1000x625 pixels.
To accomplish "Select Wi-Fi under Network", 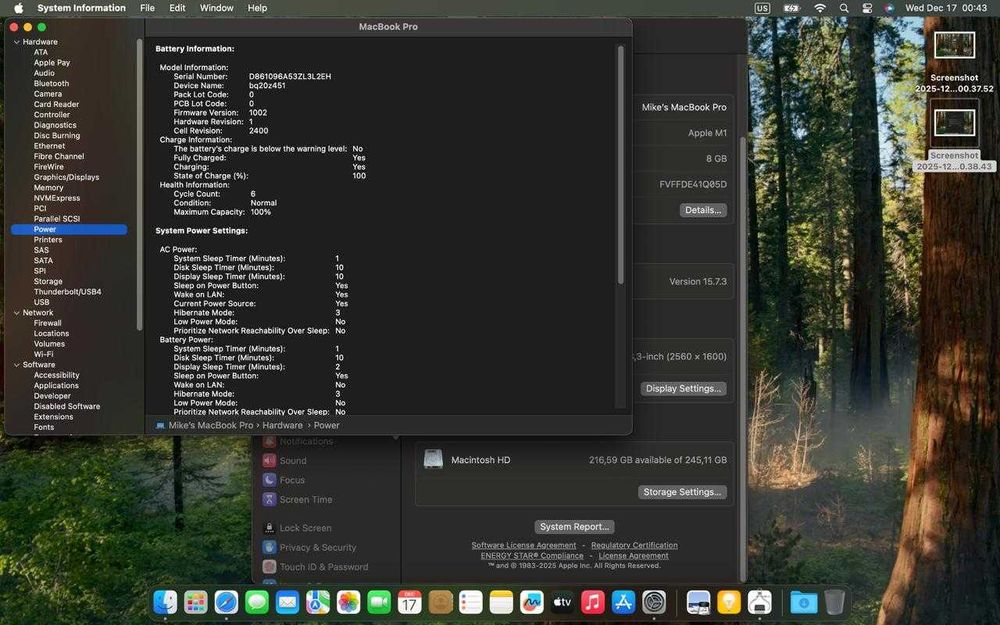I will (x=43, y=355).
